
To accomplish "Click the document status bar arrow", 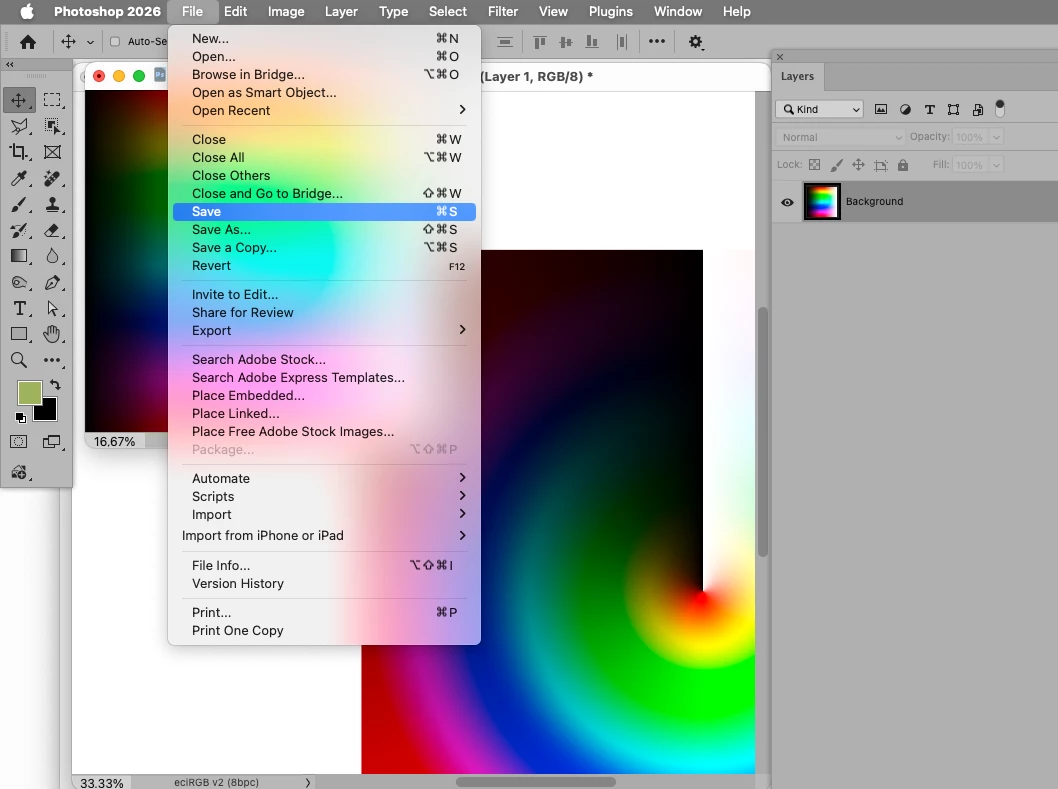I will (x=308, y=782).
